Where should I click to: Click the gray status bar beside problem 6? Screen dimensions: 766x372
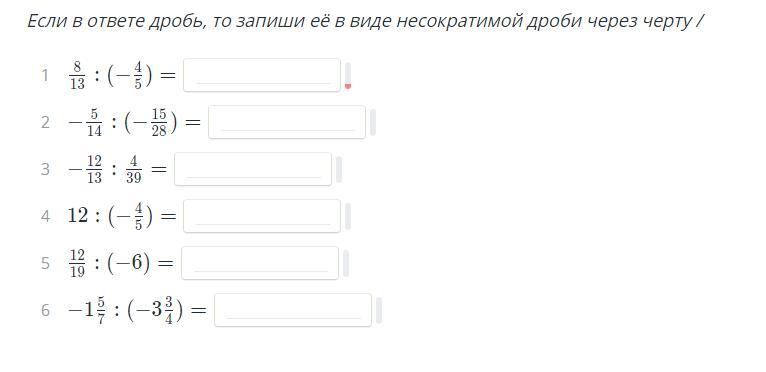(379, 309)
